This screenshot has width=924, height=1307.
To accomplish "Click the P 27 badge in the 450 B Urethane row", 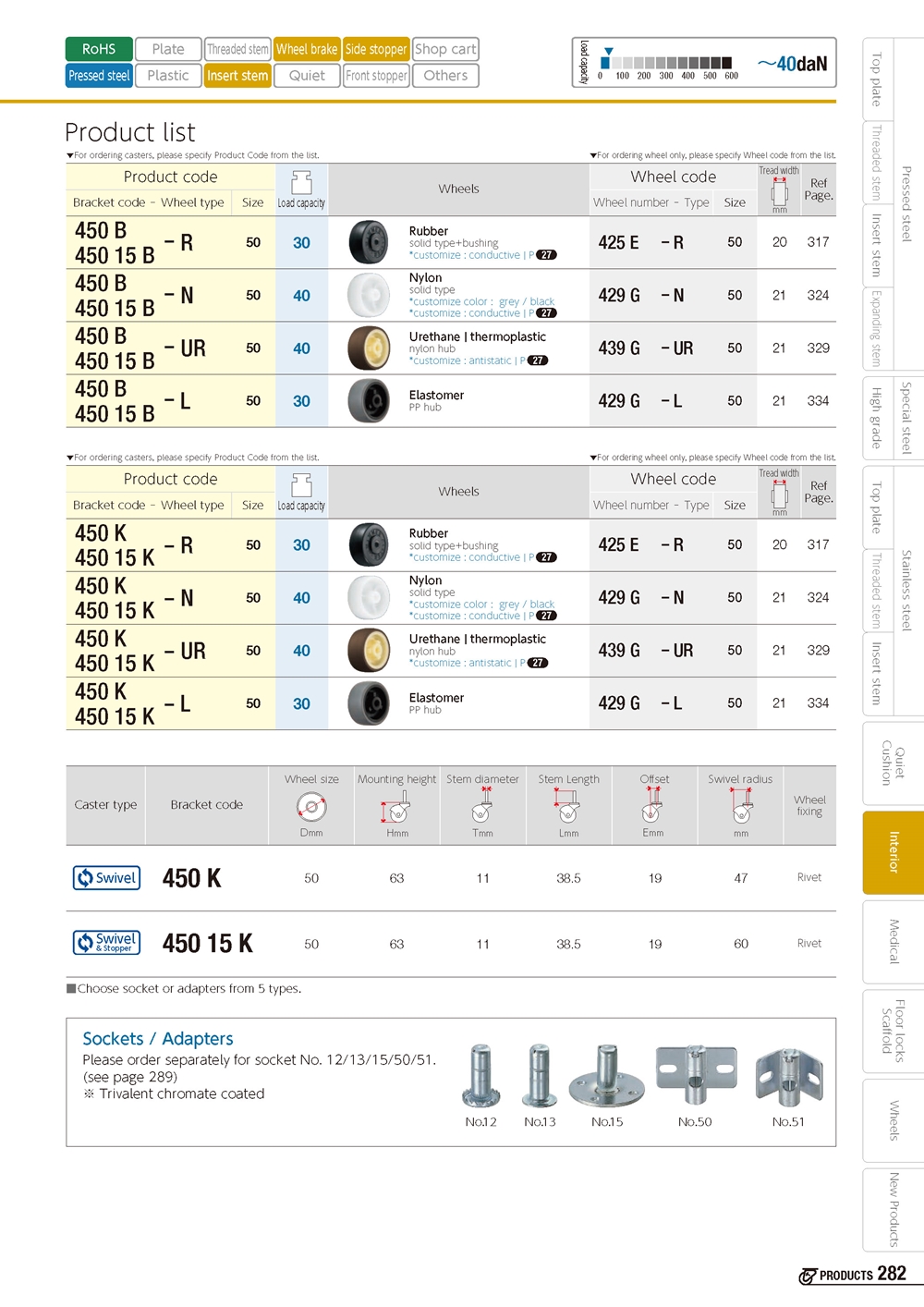I will tap(538, 360).
